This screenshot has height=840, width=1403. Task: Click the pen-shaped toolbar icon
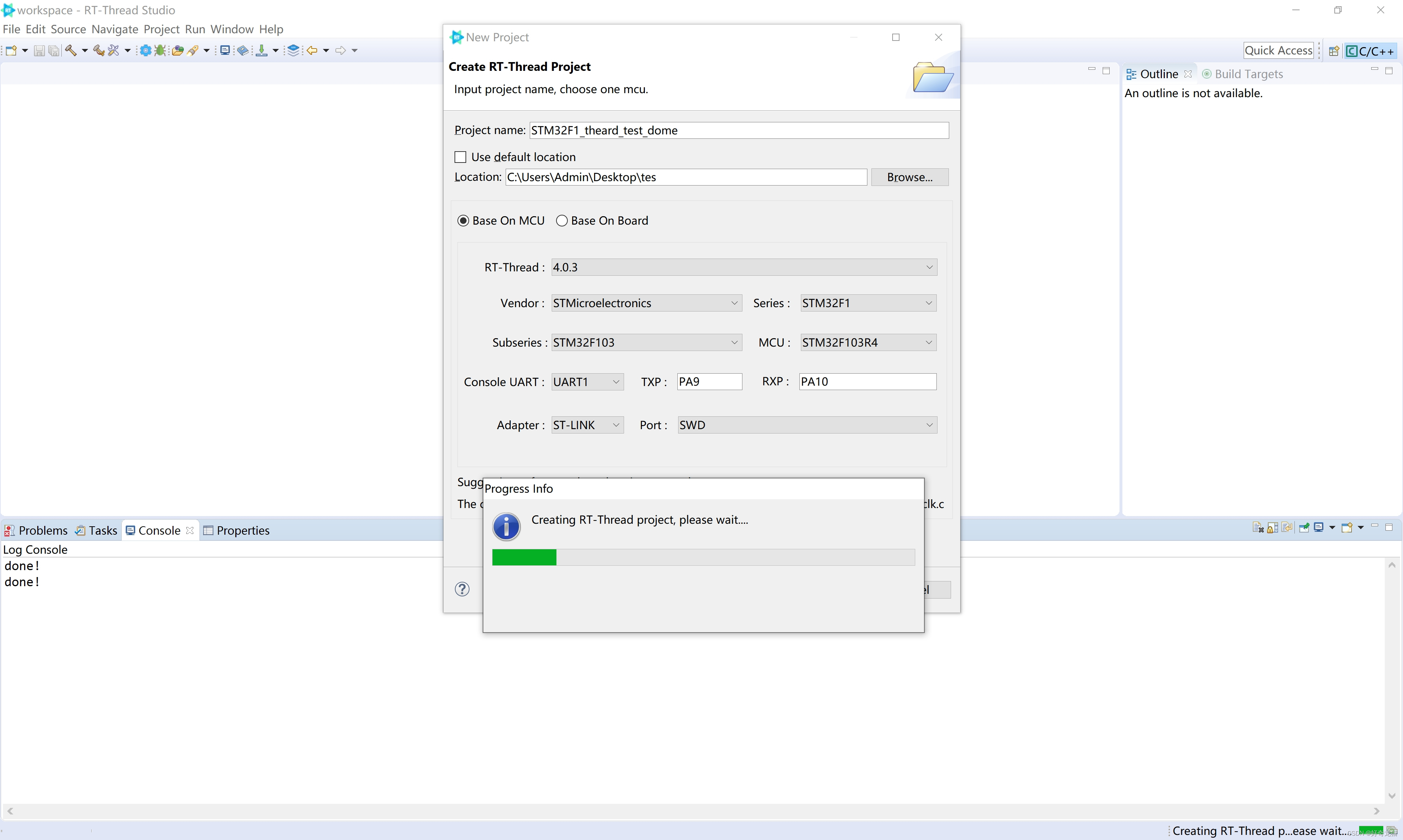pyautogui.click(x=193, y=51)
